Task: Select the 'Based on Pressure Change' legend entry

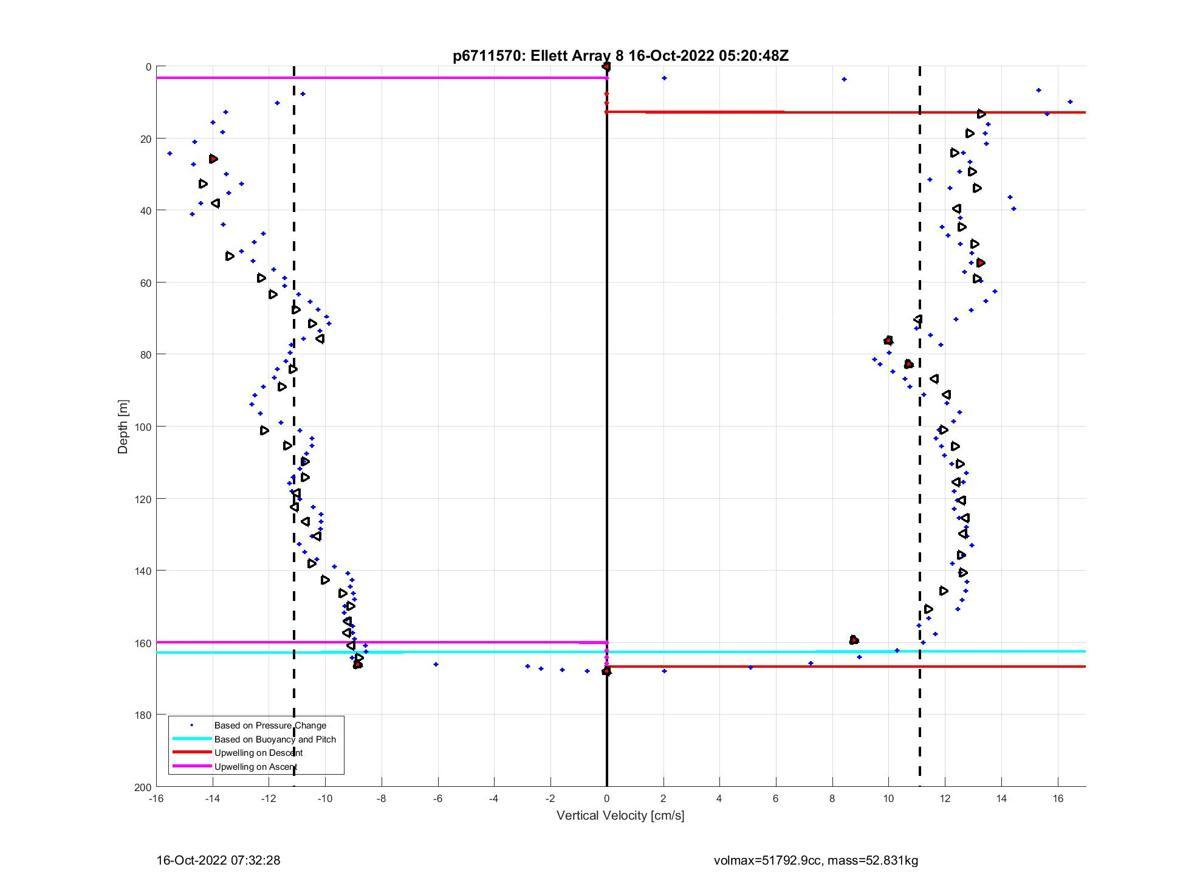Action: (270, 725)
